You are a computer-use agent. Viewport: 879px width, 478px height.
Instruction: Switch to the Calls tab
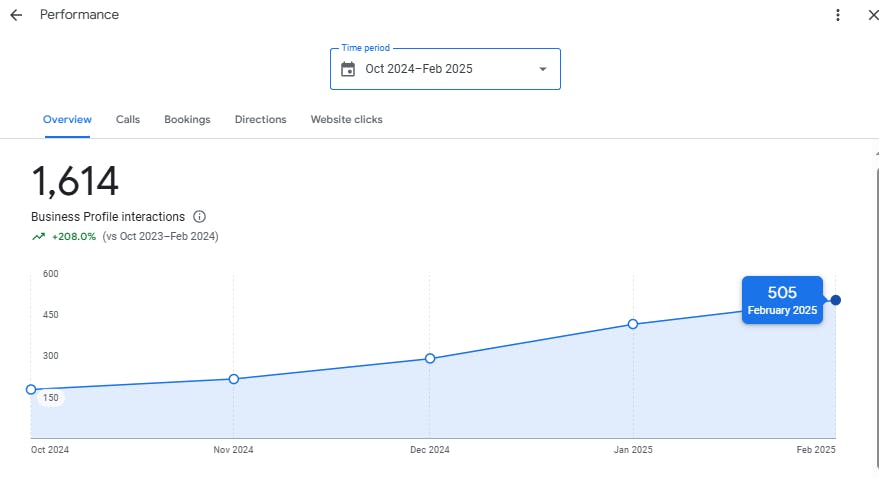128,120
